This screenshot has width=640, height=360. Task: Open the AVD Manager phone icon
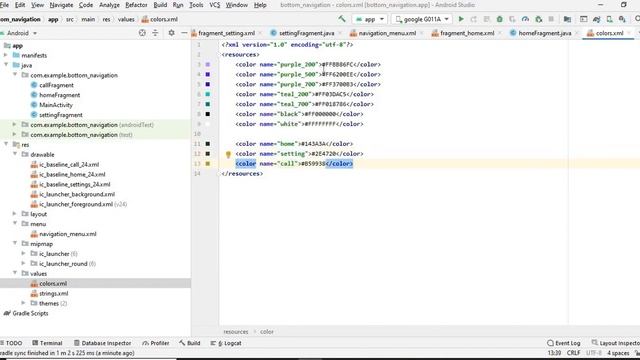click(609, 19)
